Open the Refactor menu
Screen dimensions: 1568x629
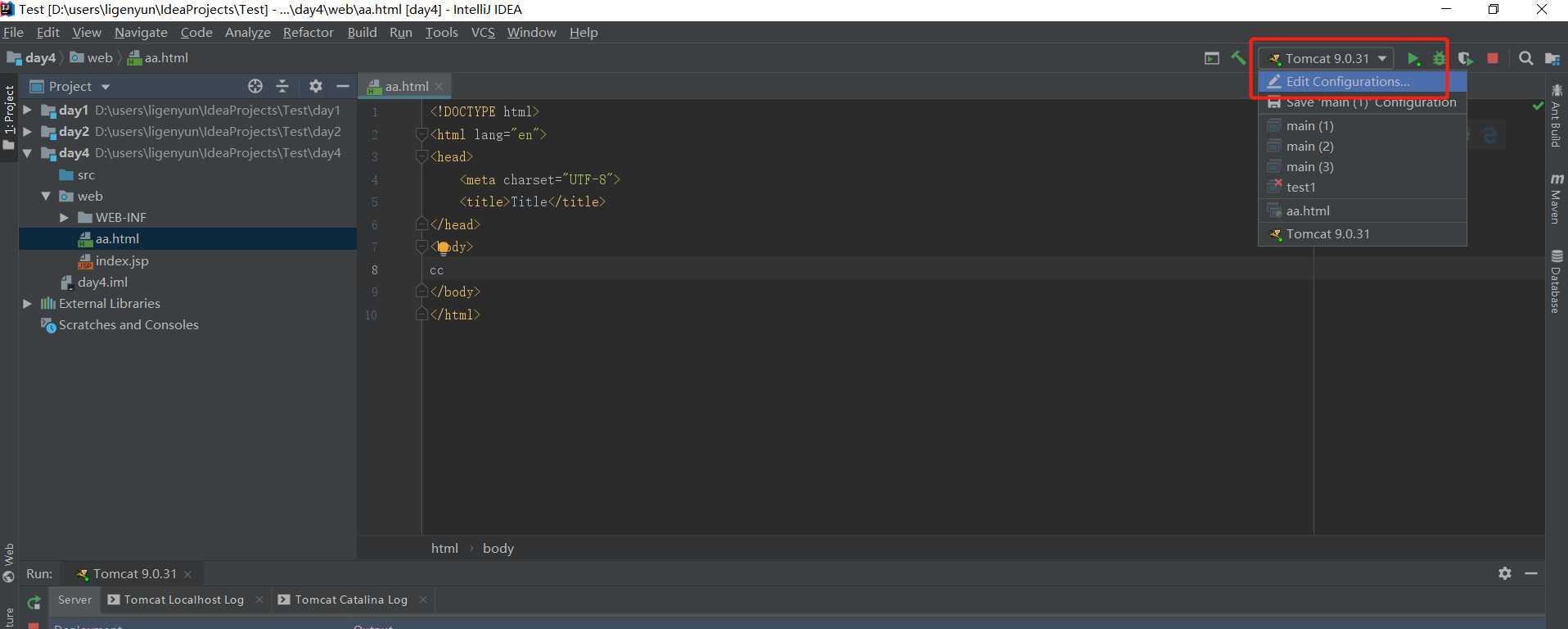click(x=309, y=32)
